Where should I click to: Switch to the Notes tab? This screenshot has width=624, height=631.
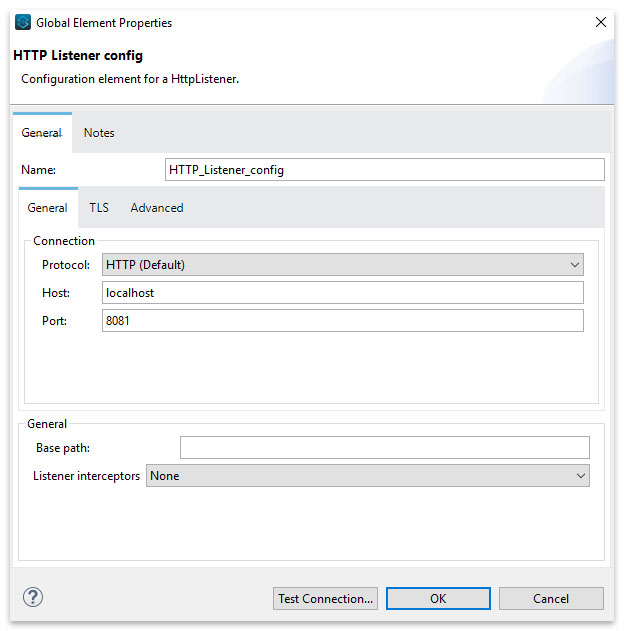99,133
